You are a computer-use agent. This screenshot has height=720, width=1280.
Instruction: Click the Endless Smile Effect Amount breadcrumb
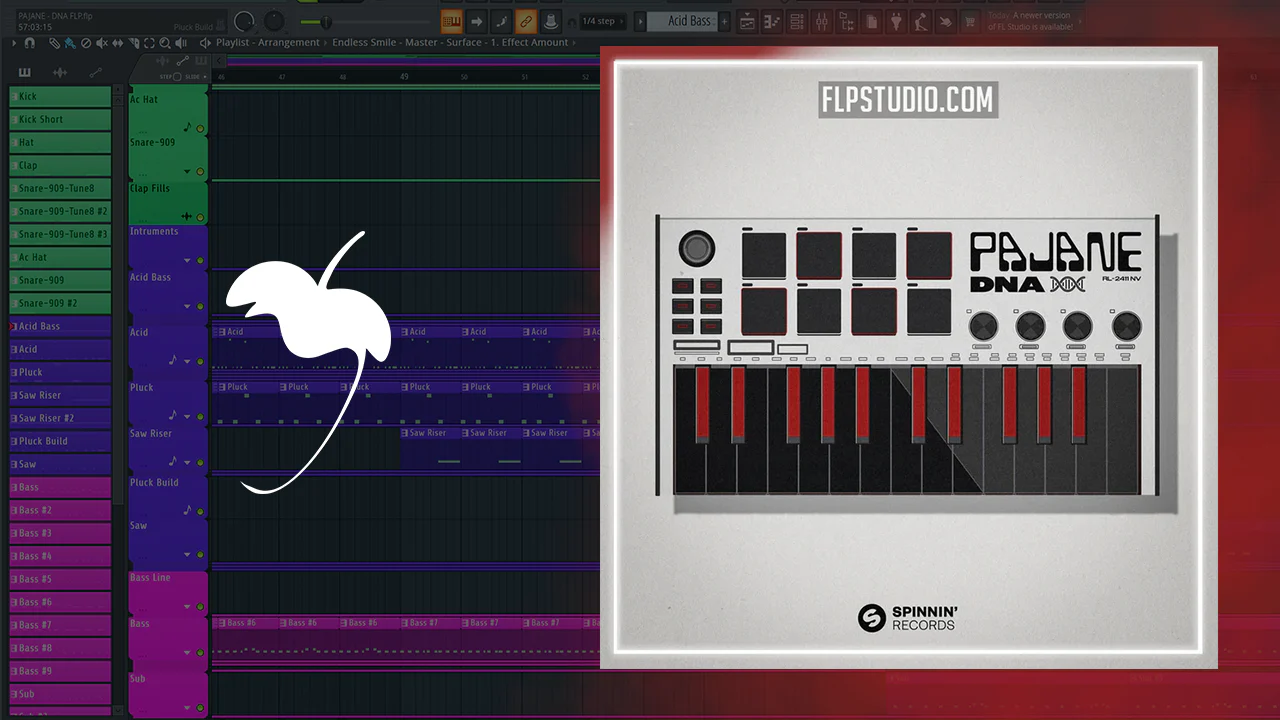tap(452, 43)
